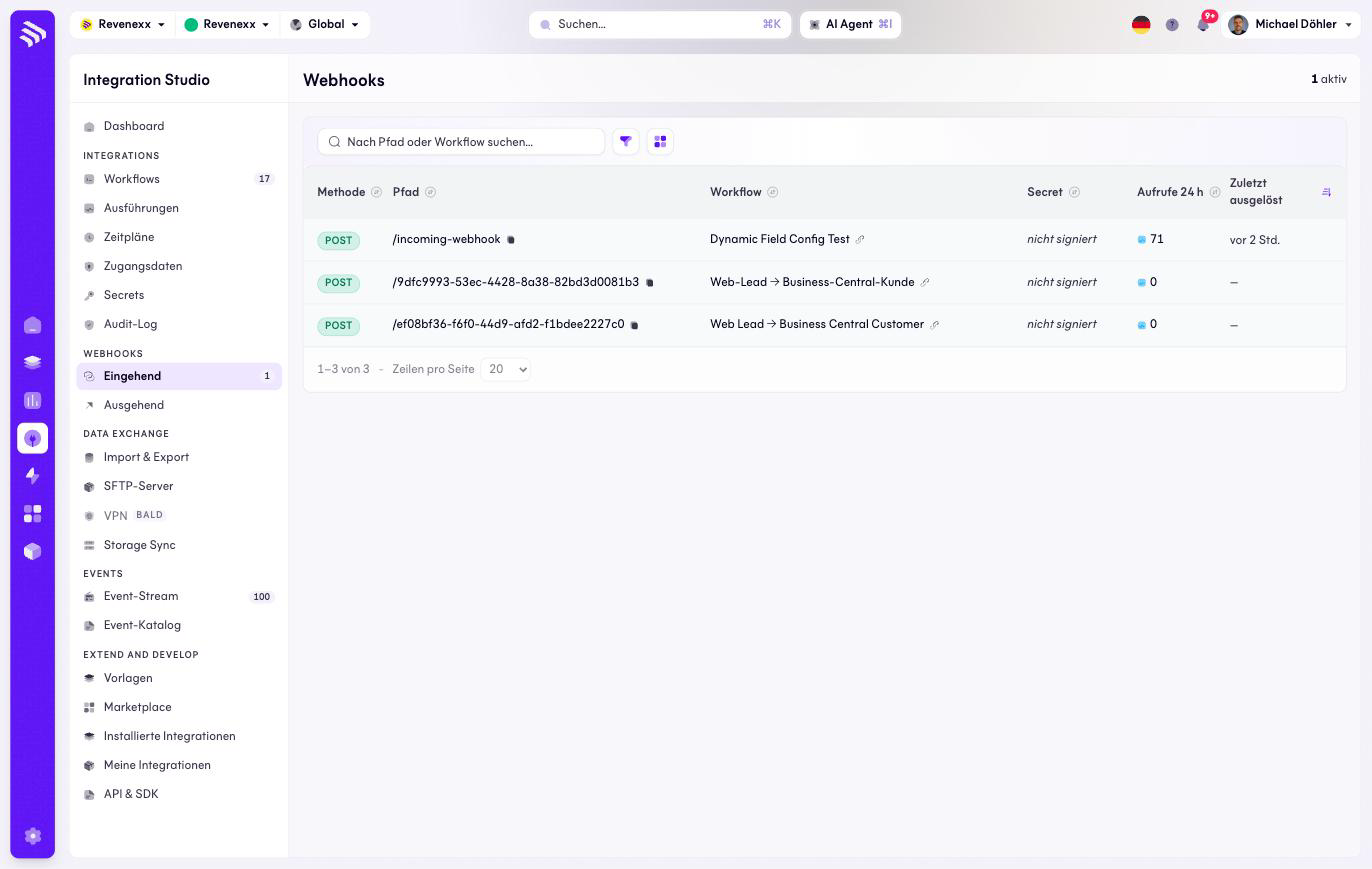Open link icon beside Dynamic Field Config Test
Image resolution: width=1372 pixels, height=869 pixels.
click(860, 240)
